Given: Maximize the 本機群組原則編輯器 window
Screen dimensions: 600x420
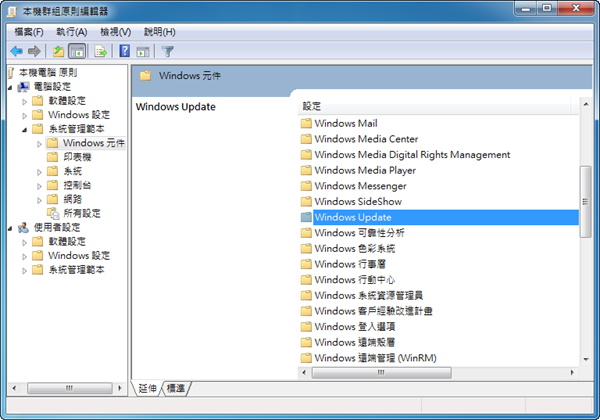Looking at the screenshot, I should click(x=547, y=8).
